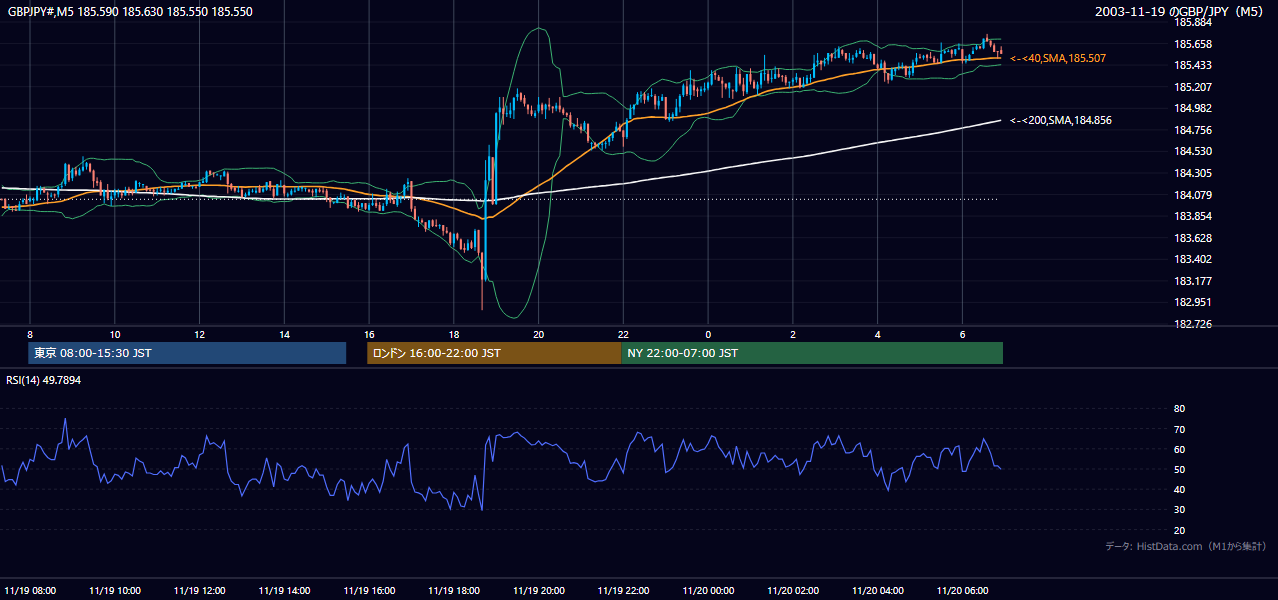
Task: Click RSI axis level 60
Action: 1179,449
